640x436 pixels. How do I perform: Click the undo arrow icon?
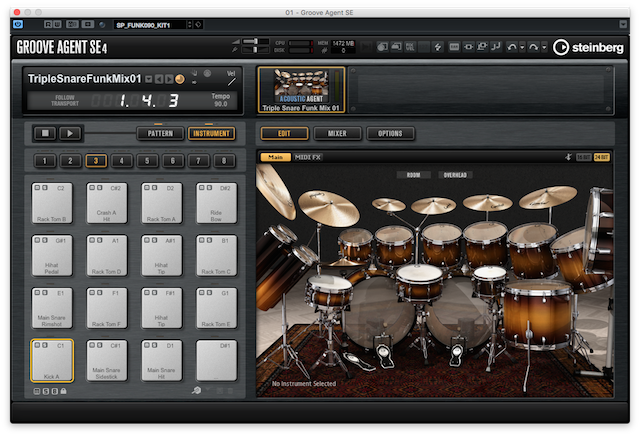(x=512, y=47)
